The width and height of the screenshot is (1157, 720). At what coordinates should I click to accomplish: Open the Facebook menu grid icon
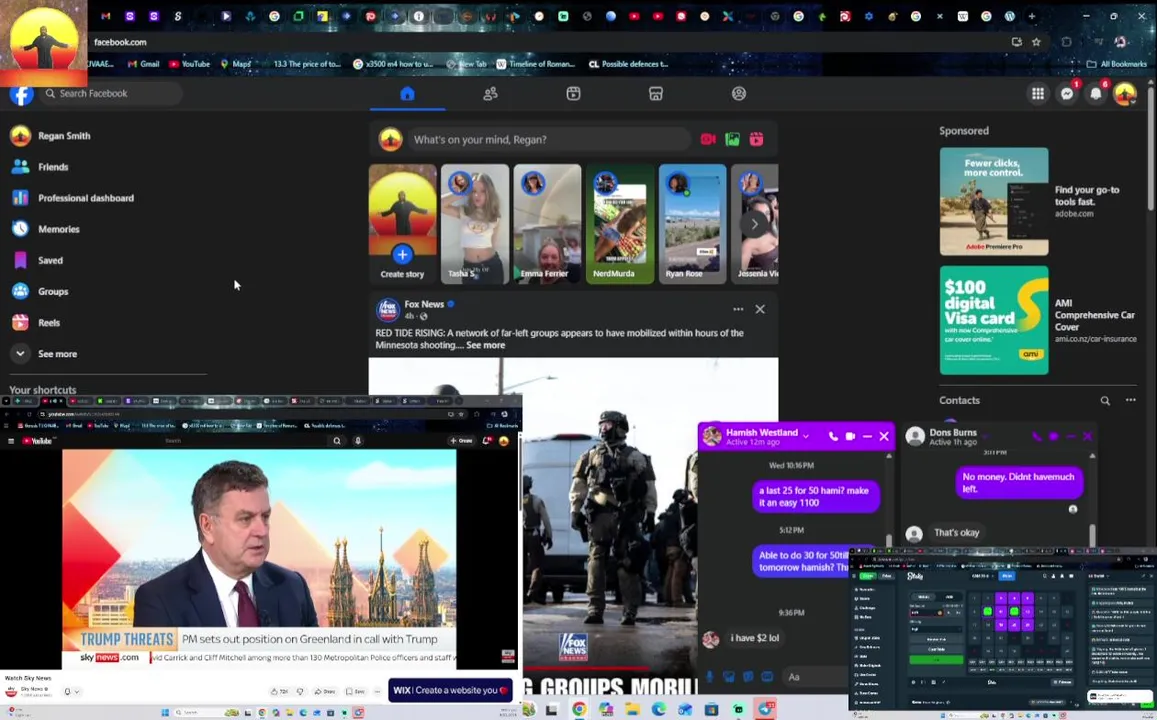(x=1037, y=93)
